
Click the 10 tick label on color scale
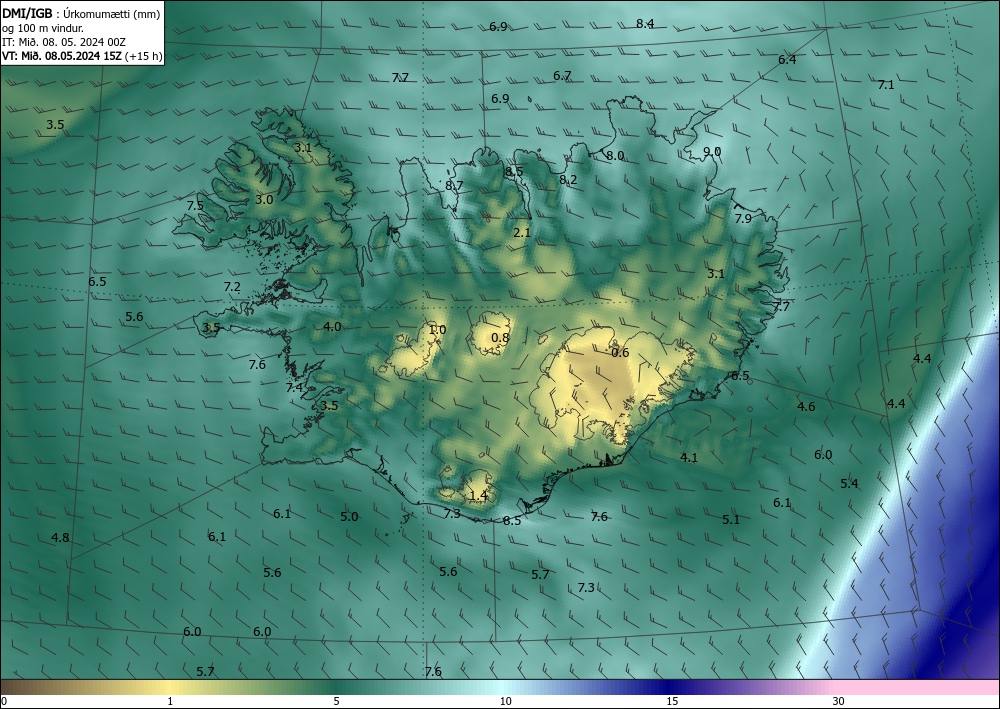click(506, 701)
